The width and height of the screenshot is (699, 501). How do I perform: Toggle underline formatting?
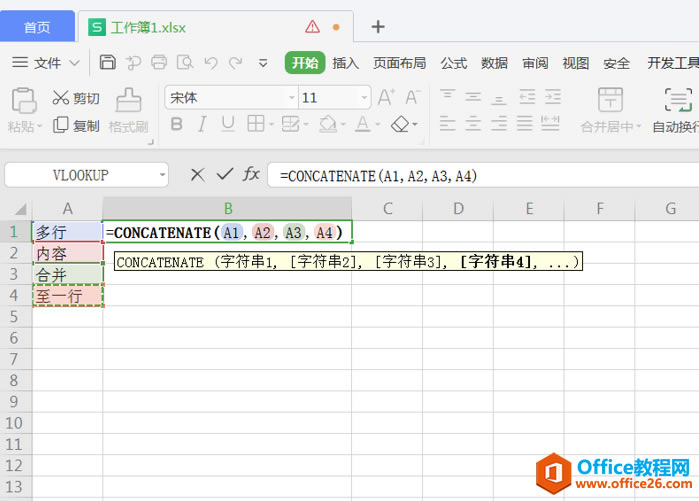[x=228, y=124]
